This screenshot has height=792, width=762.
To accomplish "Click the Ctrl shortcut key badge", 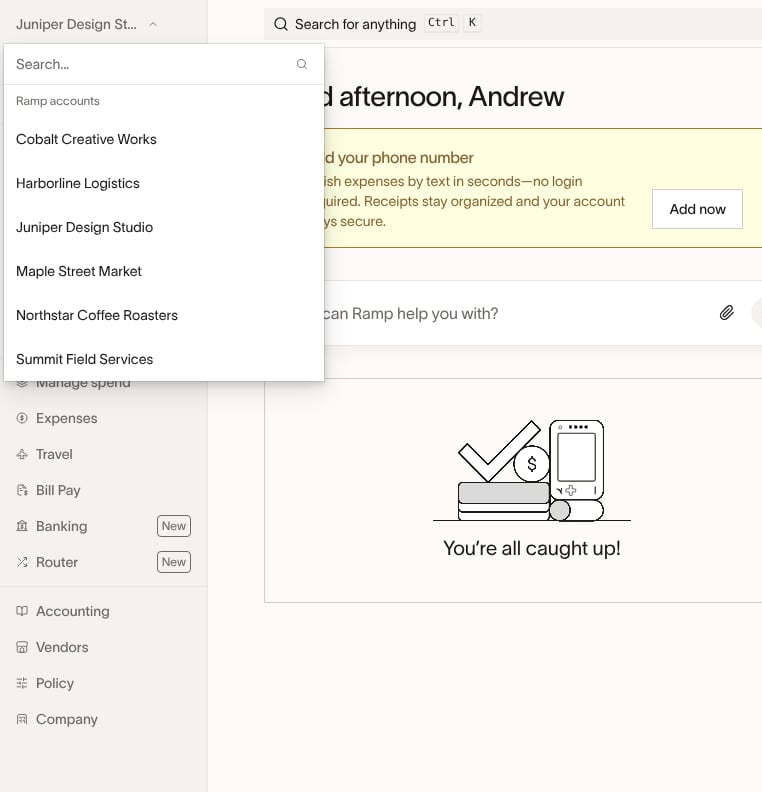I will point(441,23).
